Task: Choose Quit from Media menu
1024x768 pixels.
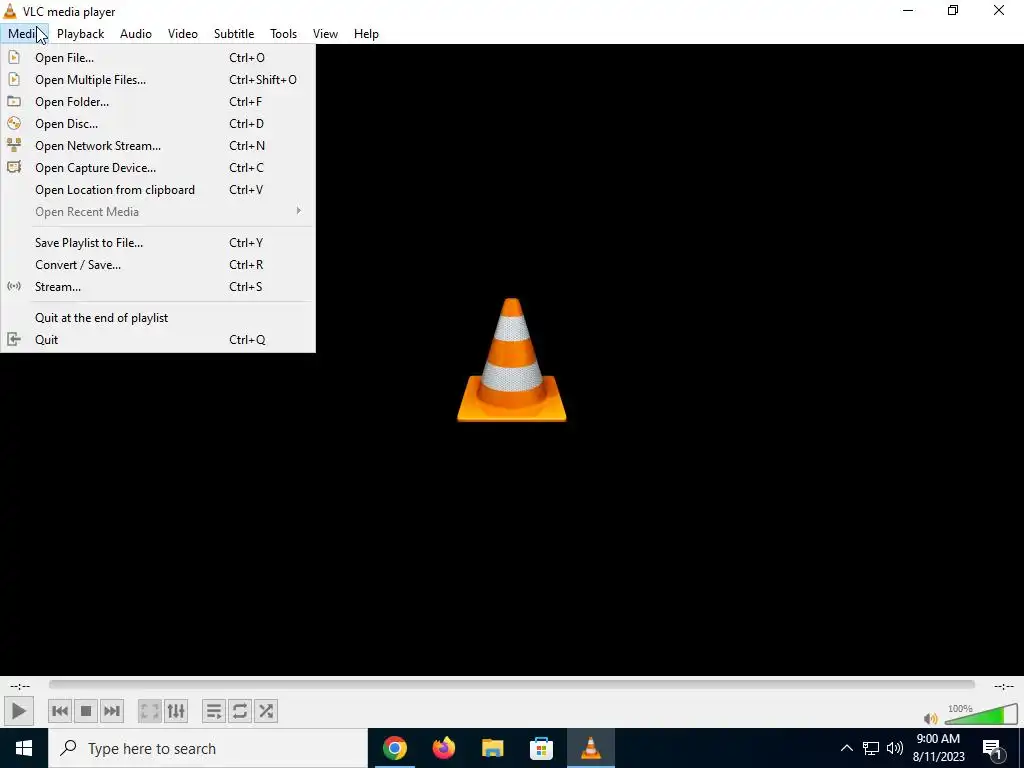Action: (157, 340)
